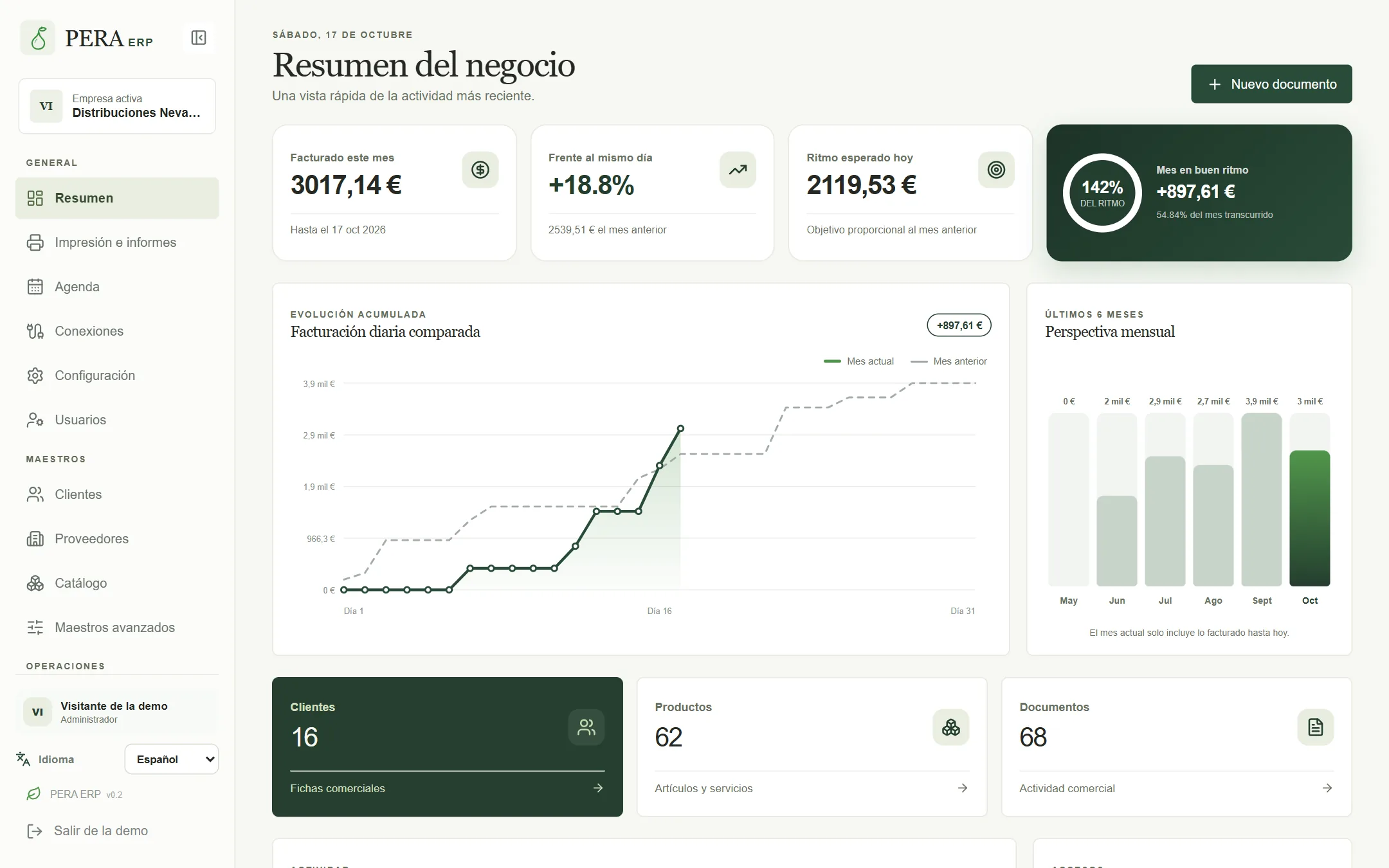The image size is (1389, 868).
Task: Click the Jul bar in Perspectiva mensual
Action: (1165, 521)
